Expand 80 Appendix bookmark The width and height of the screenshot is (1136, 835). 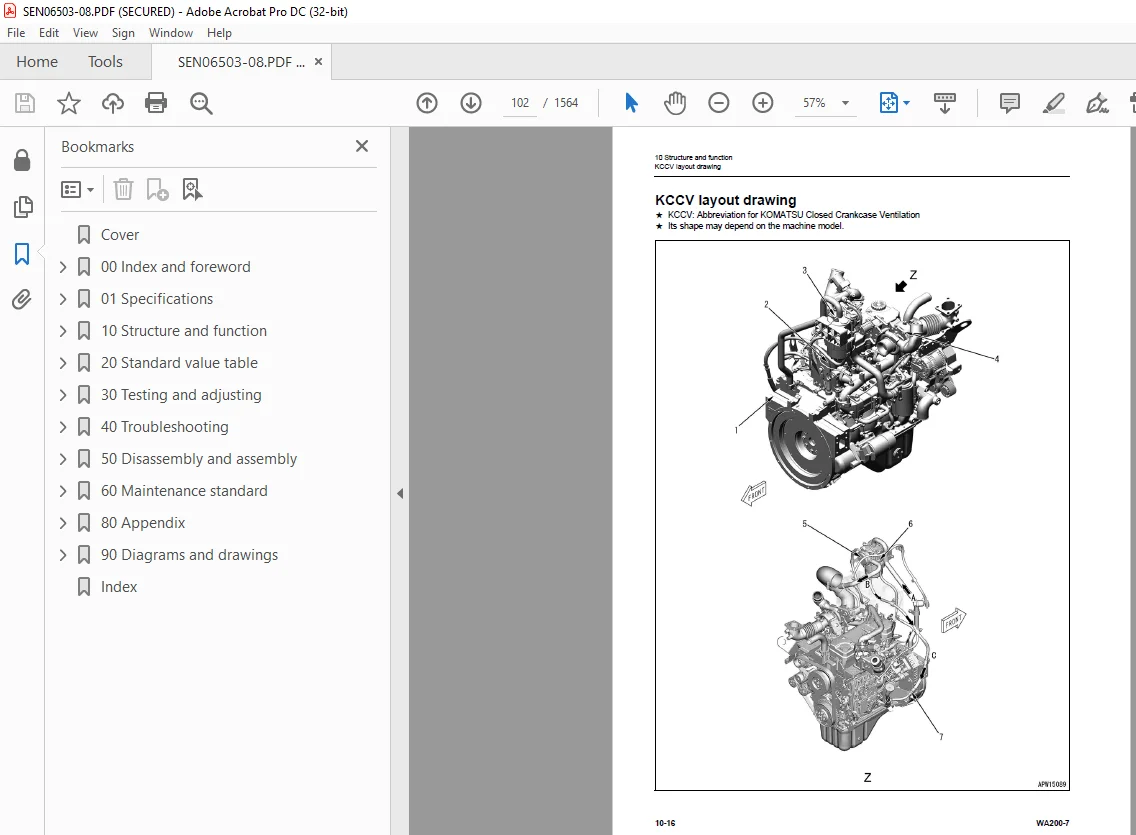(x=63, y=523)
